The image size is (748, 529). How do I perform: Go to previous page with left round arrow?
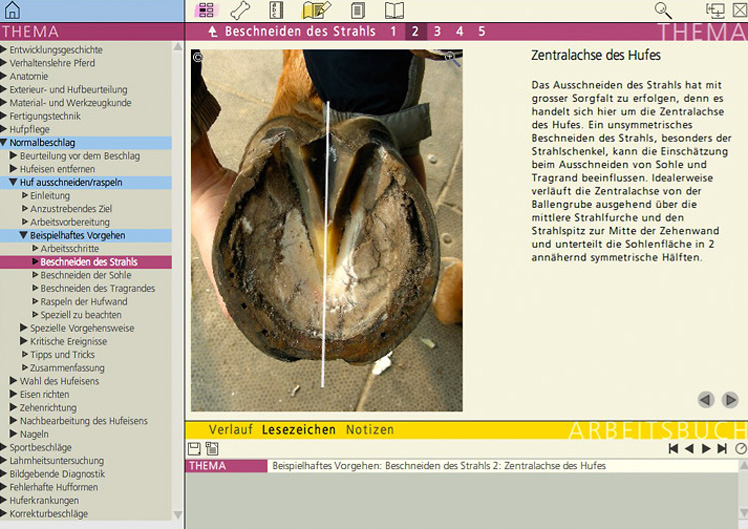pos(706,400)
